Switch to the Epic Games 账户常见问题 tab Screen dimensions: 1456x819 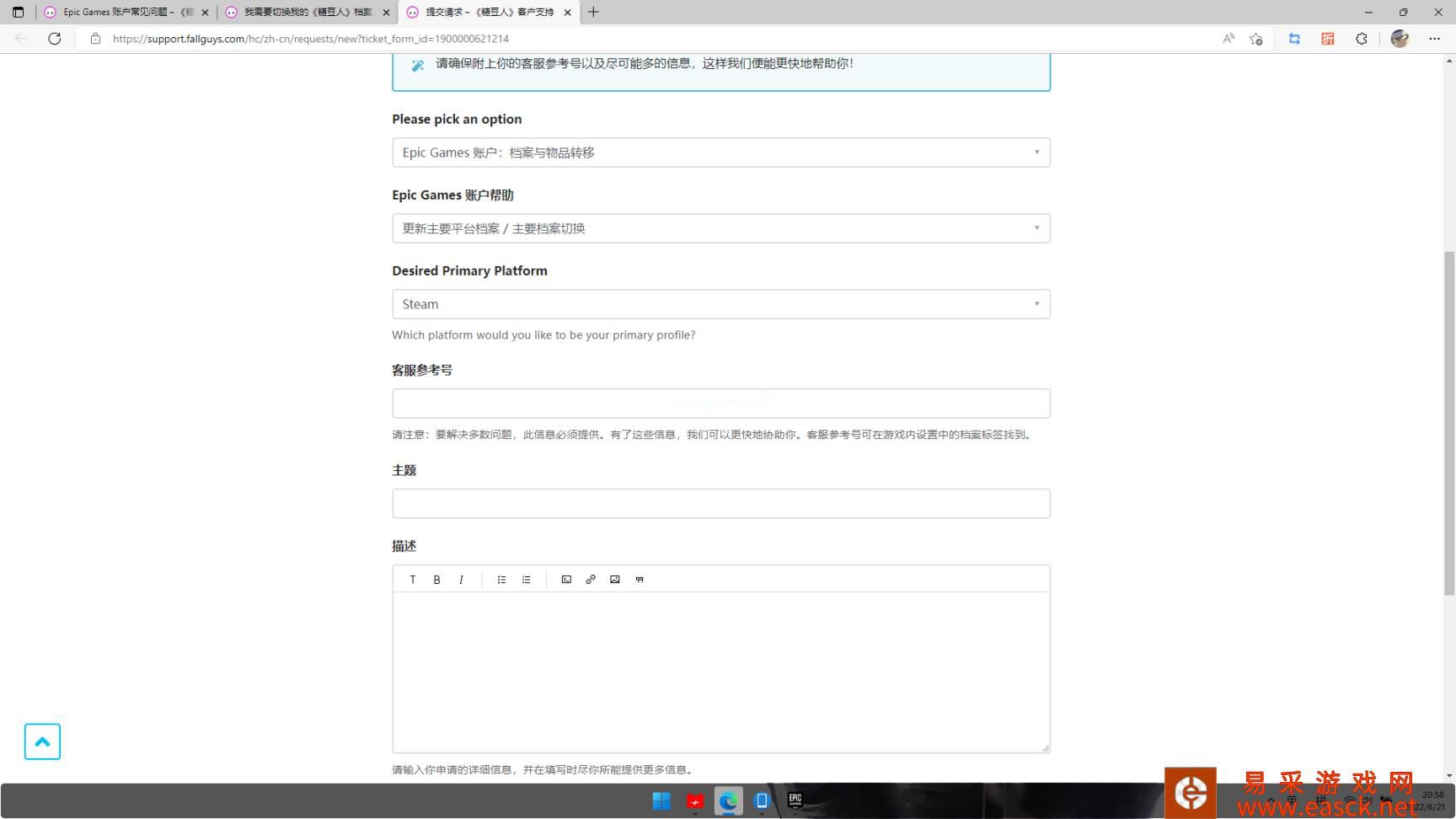[126, 12]
